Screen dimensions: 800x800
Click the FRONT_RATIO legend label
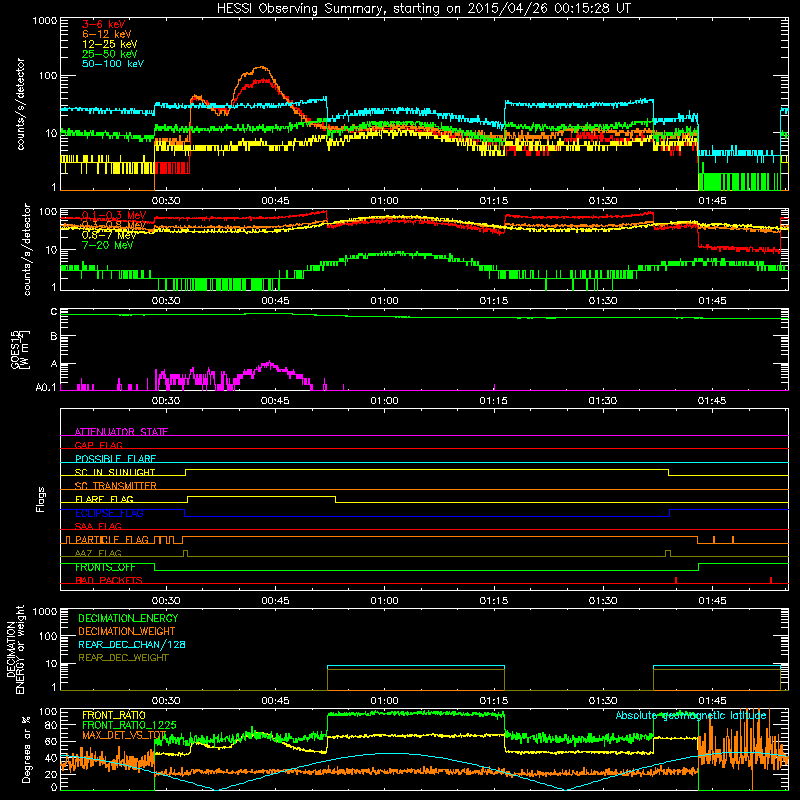pos(113,715)
